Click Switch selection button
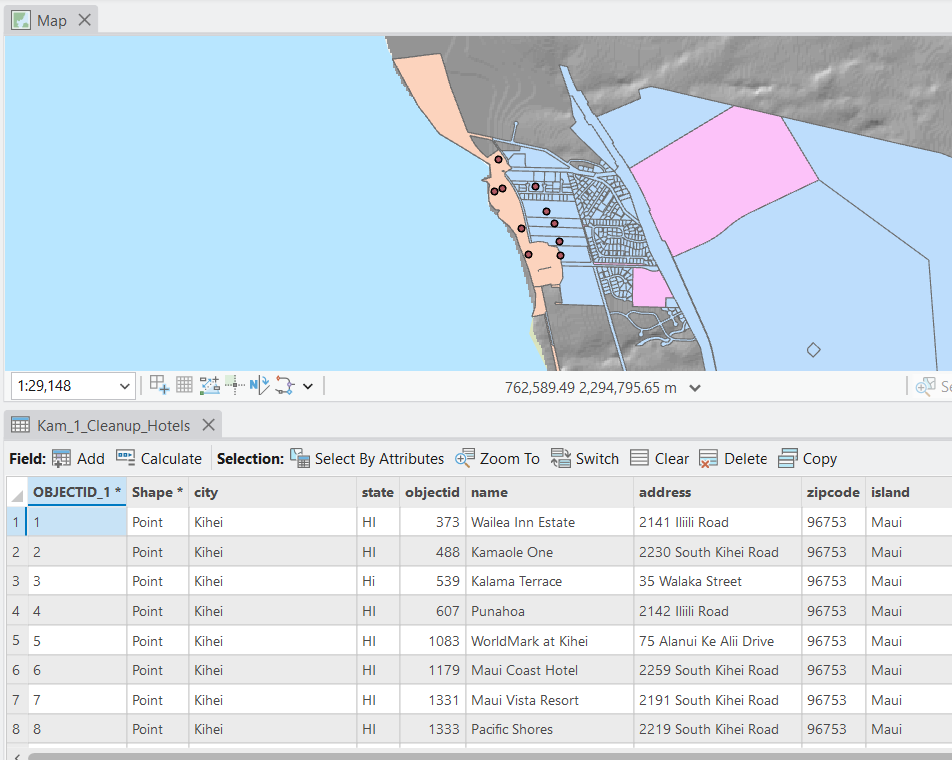 (x=585, y=459)
